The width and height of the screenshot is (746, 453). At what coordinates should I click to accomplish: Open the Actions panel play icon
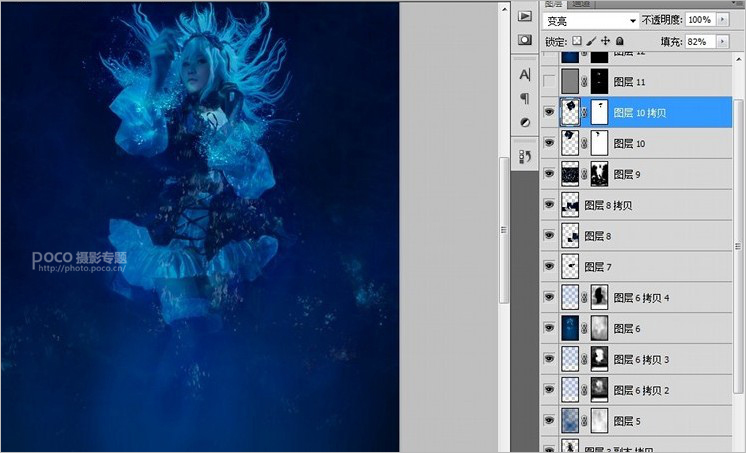524,16
